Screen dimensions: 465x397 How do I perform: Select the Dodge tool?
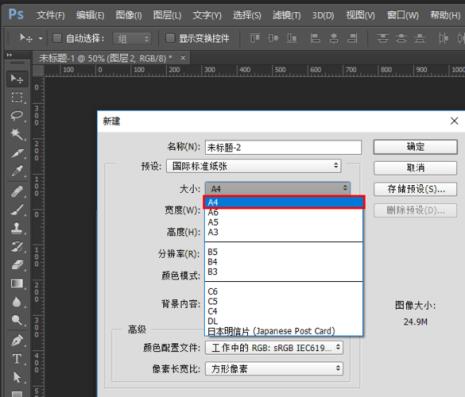[x=17, y=320]
